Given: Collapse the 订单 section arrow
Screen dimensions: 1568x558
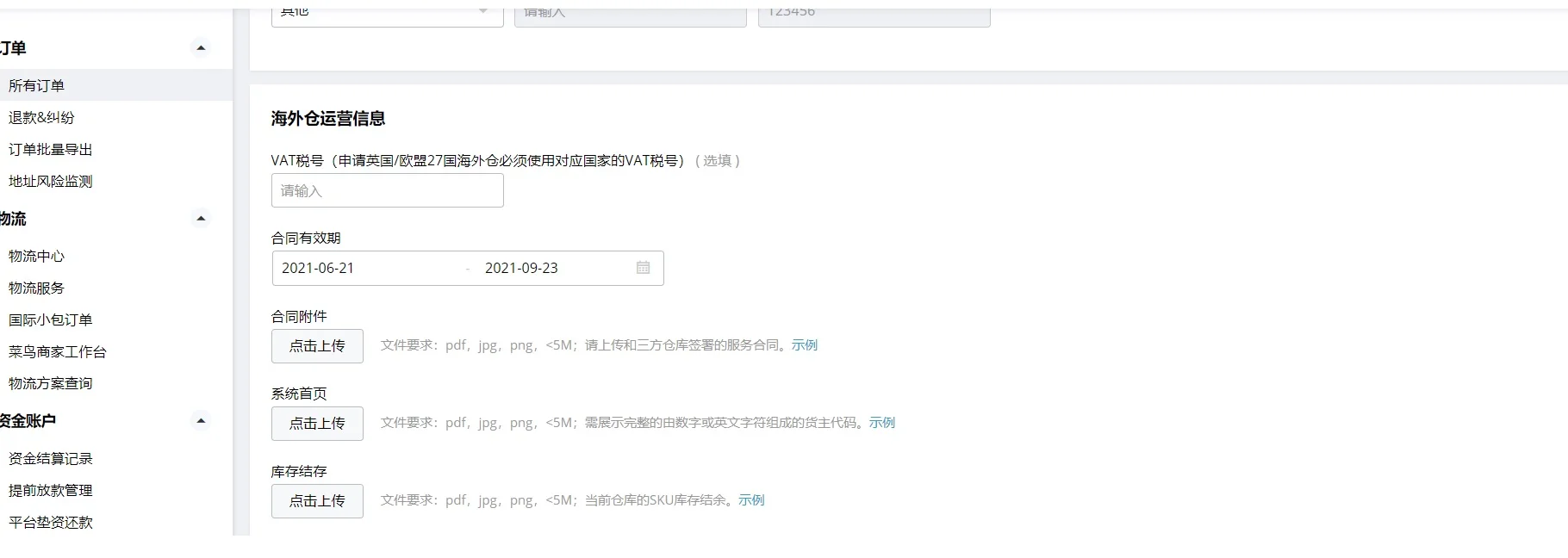Looking at the screenshot, I should (x=201, y=48).
